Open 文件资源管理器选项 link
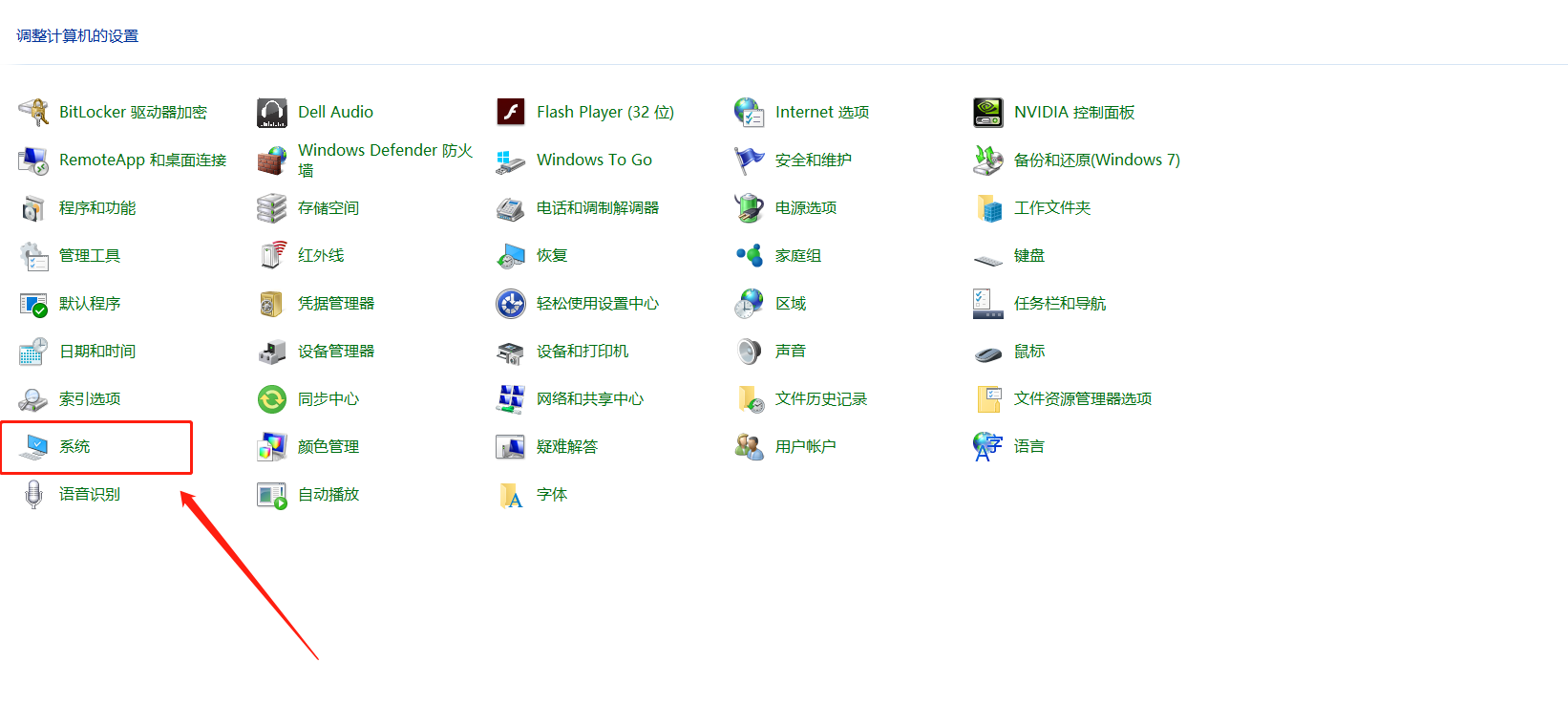The image size is (1568, 727). pos(1082,399)
